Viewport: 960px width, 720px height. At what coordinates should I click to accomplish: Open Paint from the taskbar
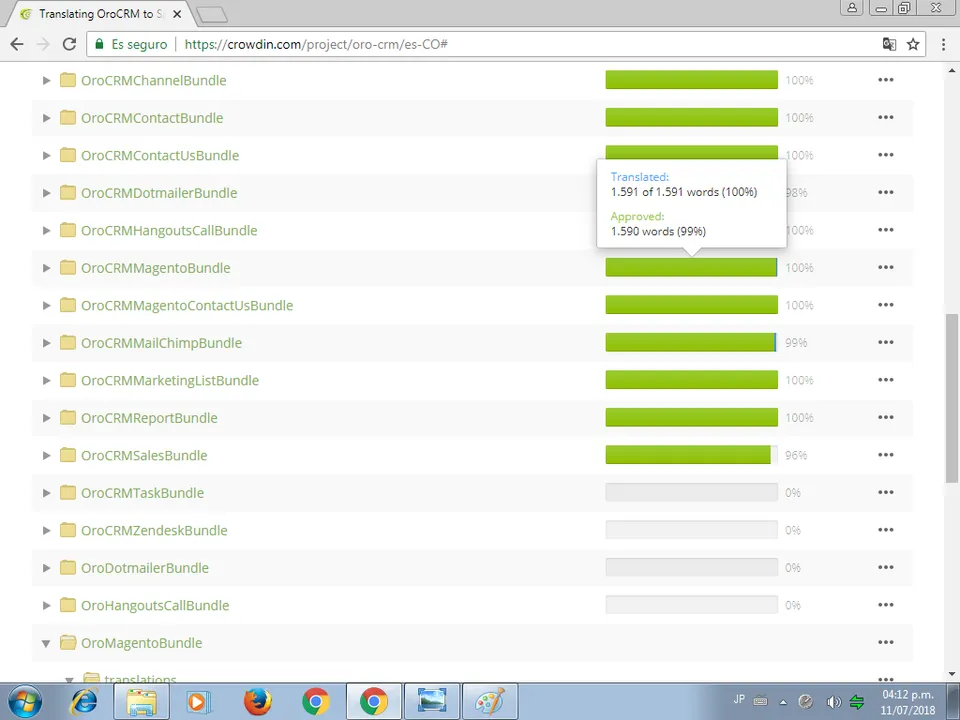point(490,702)
